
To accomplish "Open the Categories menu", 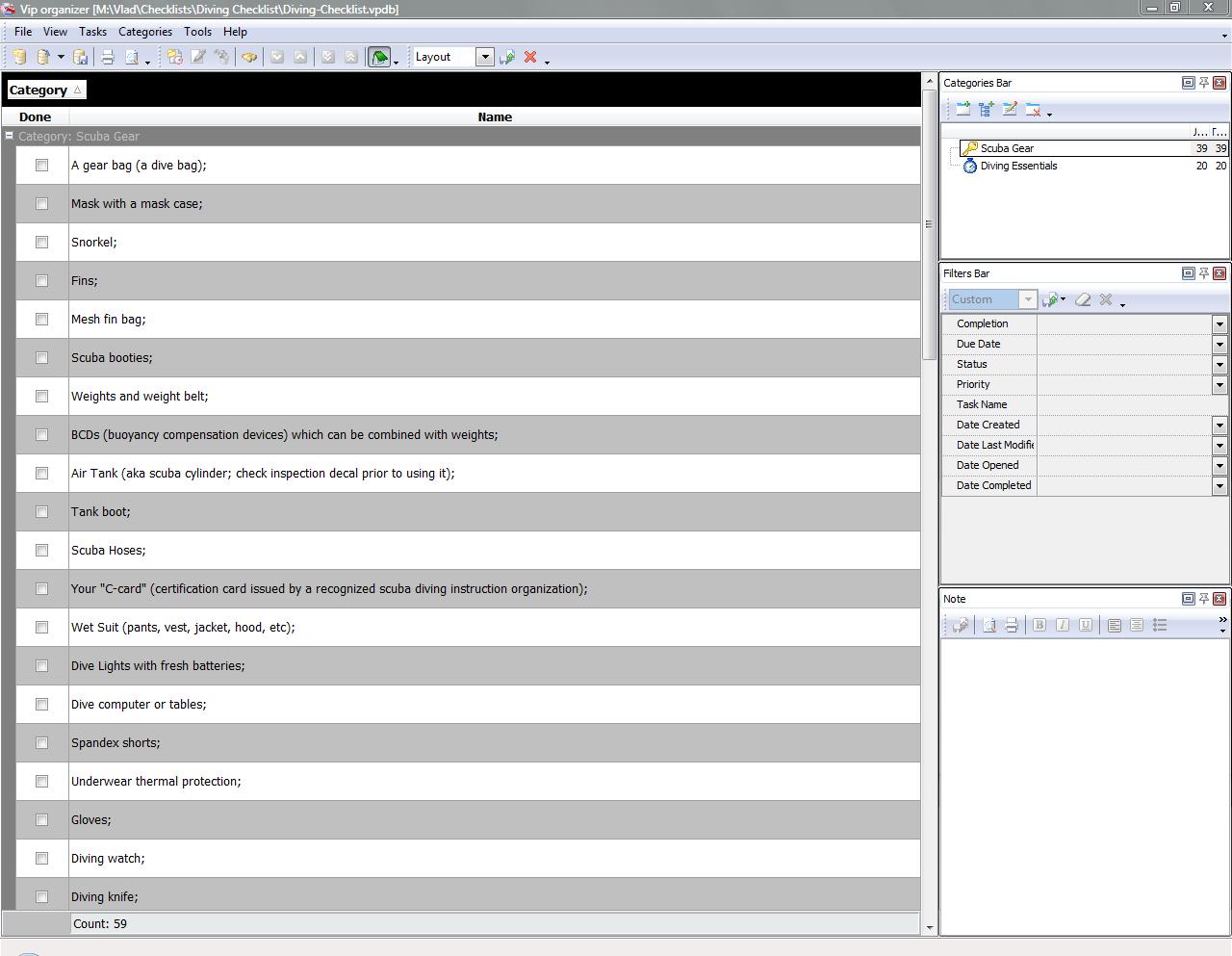I will click(x=145, y=32).
